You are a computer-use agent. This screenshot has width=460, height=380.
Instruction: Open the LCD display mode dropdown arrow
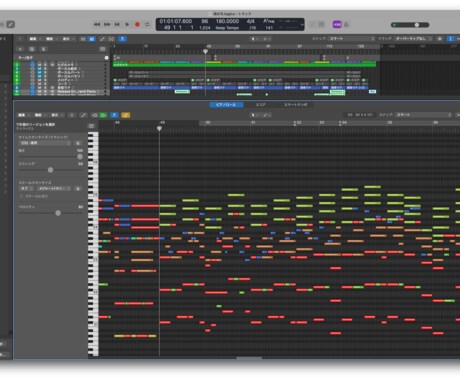pyautogui.click(x=302, y=24)
